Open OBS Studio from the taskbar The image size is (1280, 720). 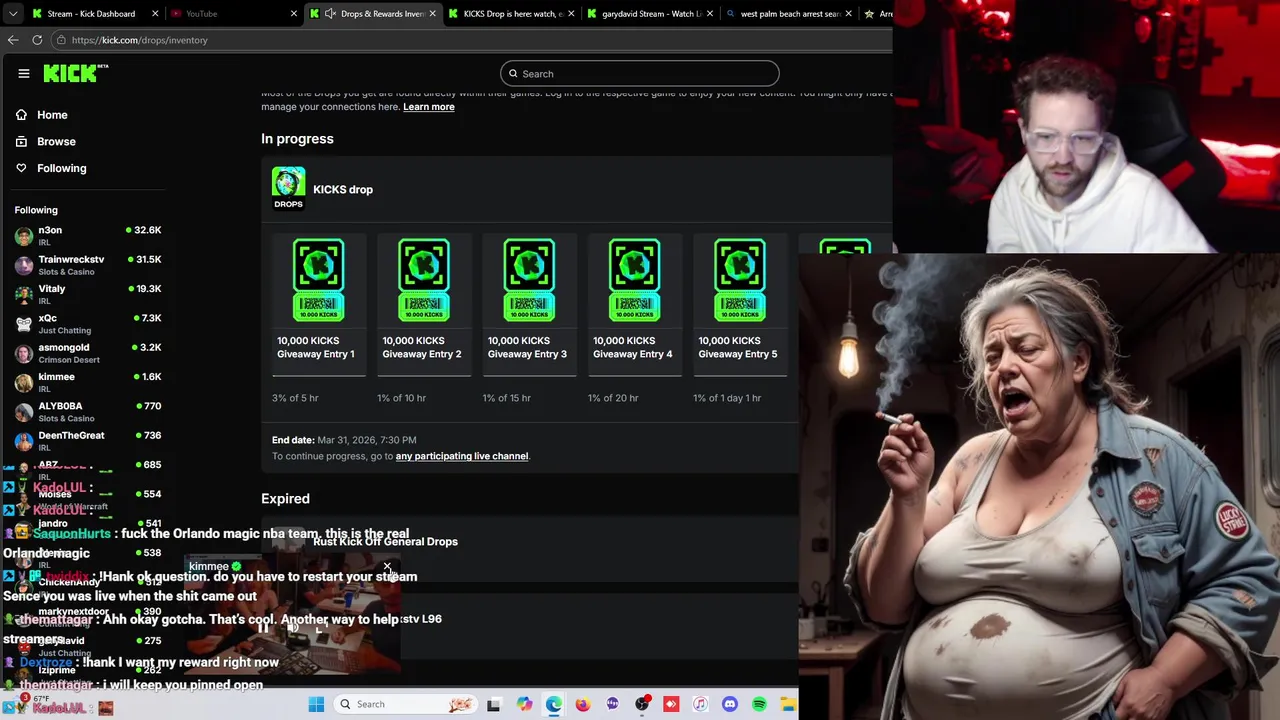coord(642,705)
